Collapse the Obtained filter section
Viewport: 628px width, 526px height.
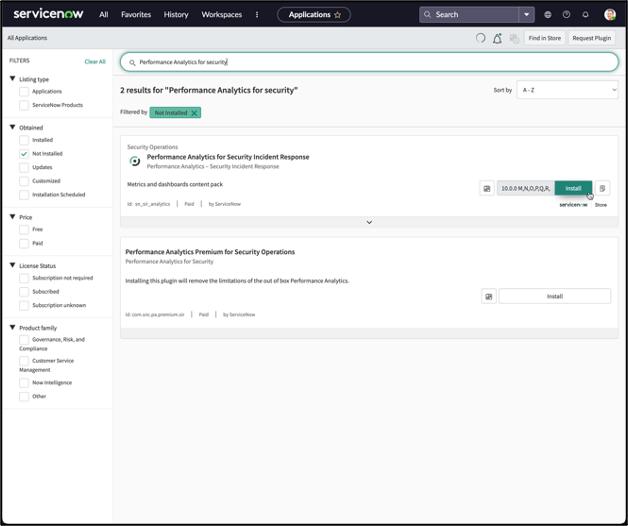pyautogui.click(x=12, y=127)
